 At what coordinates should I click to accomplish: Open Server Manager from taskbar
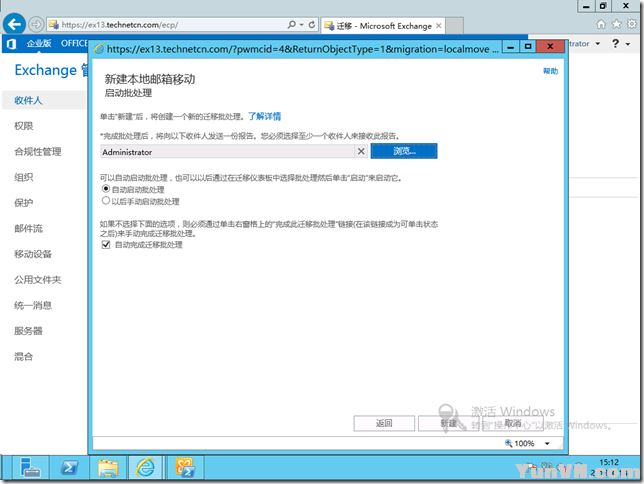tap(30, 468)
